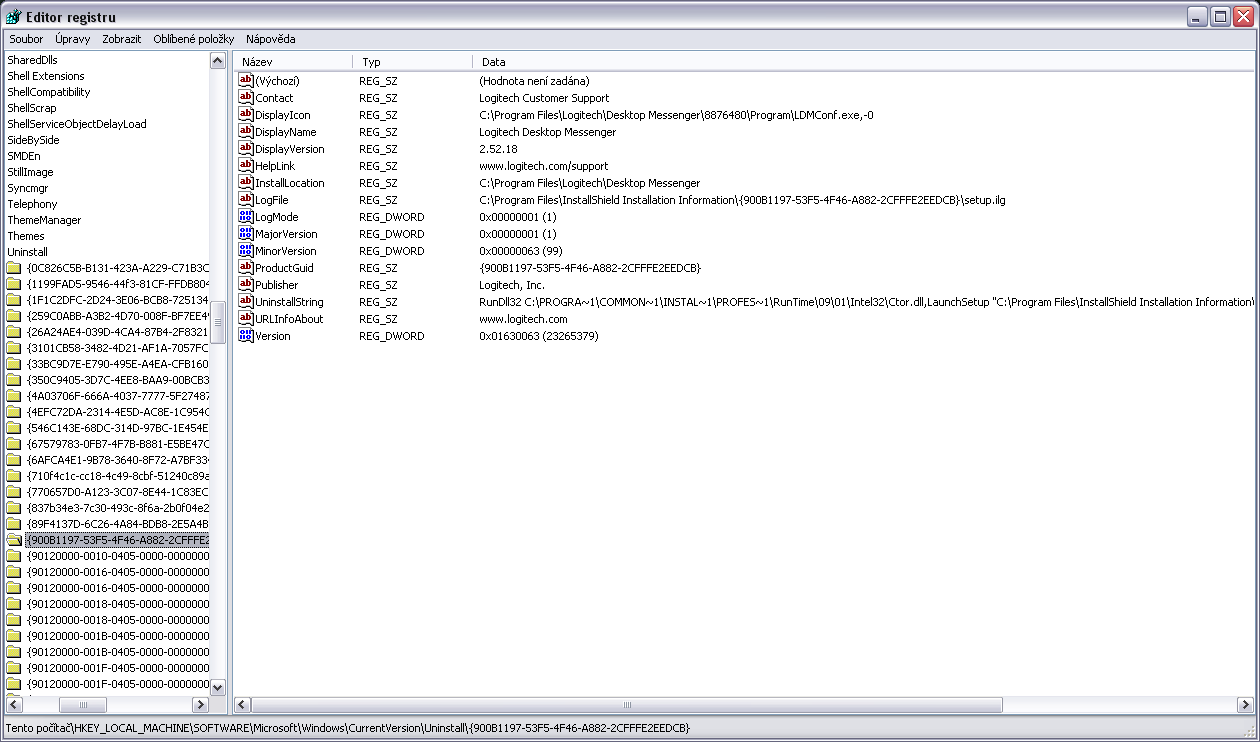The height and width of the screenshot is (742, 1260).
Task: Select the Shell Extensions key
Action: click(x=46, y=76)
